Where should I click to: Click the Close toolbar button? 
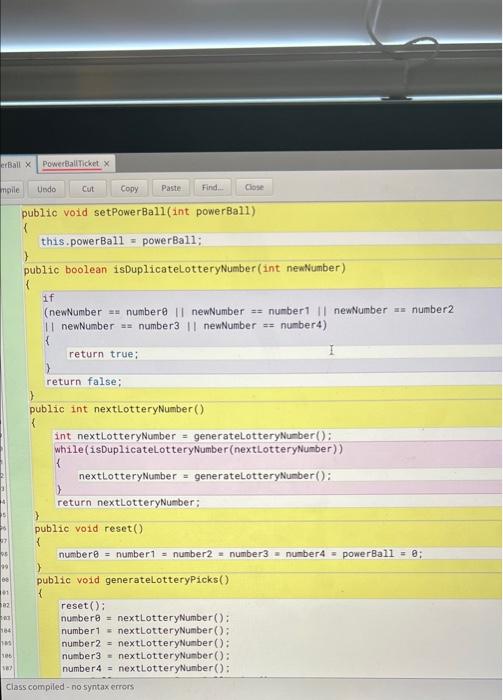click(254, 187)
